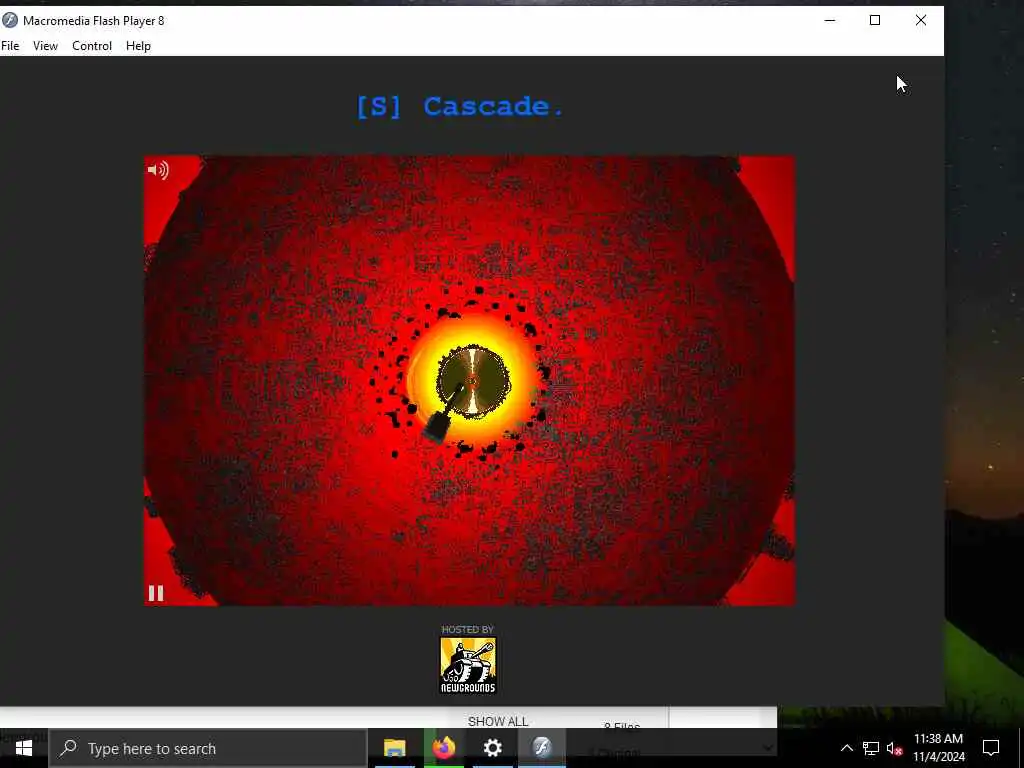Minimize the Flash Player window
Screen dimensions: 1024x768
point(830,20)
